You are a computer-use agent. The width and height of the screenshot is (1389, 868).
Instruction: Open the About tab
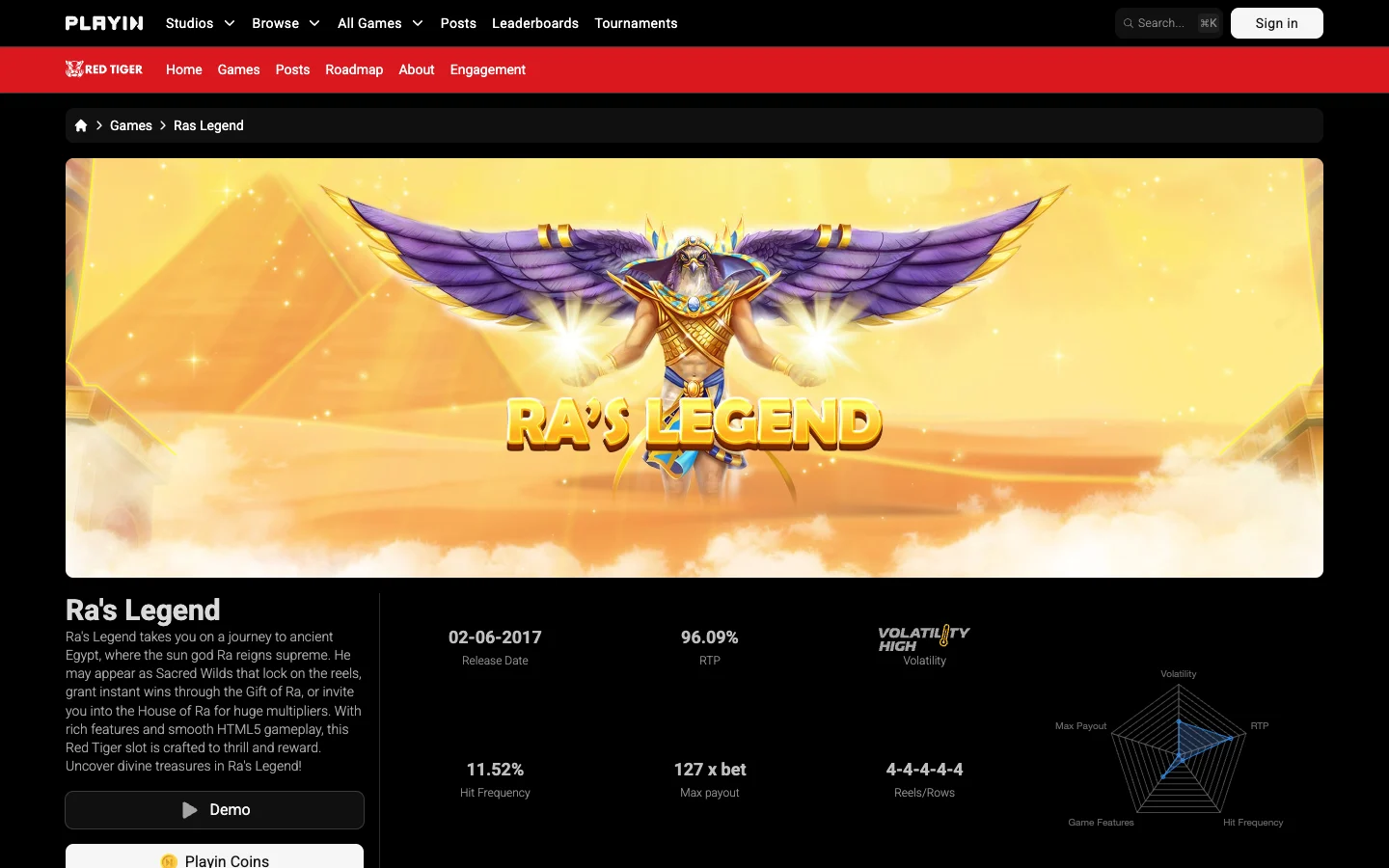point(417,69)
